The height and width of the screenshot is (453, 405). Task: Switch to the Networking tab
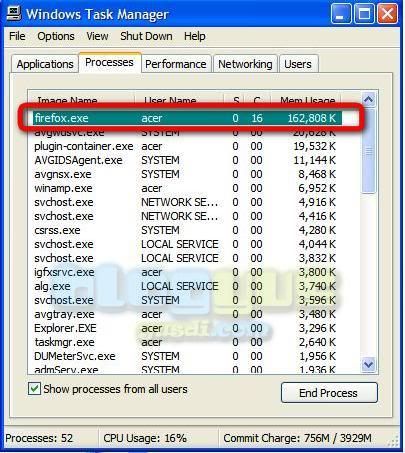[245, 64]
